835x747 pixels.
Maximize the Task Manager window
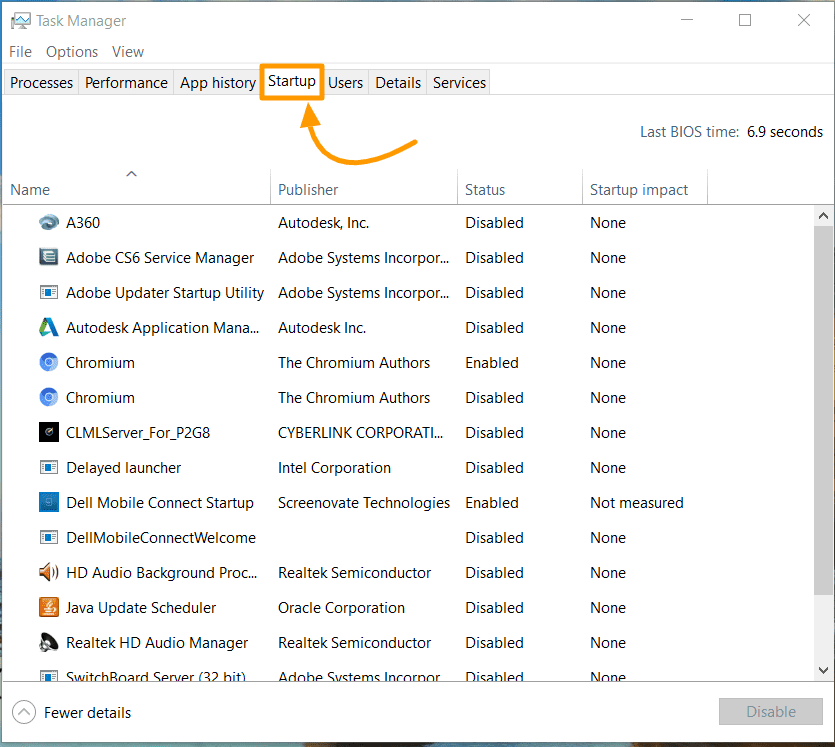tap(745, 20)
